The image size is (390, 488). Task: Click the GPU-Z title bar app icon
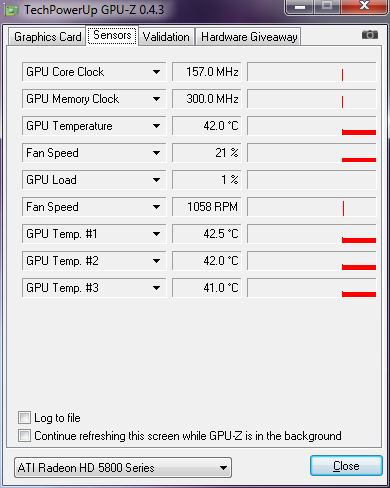[11, 11]
